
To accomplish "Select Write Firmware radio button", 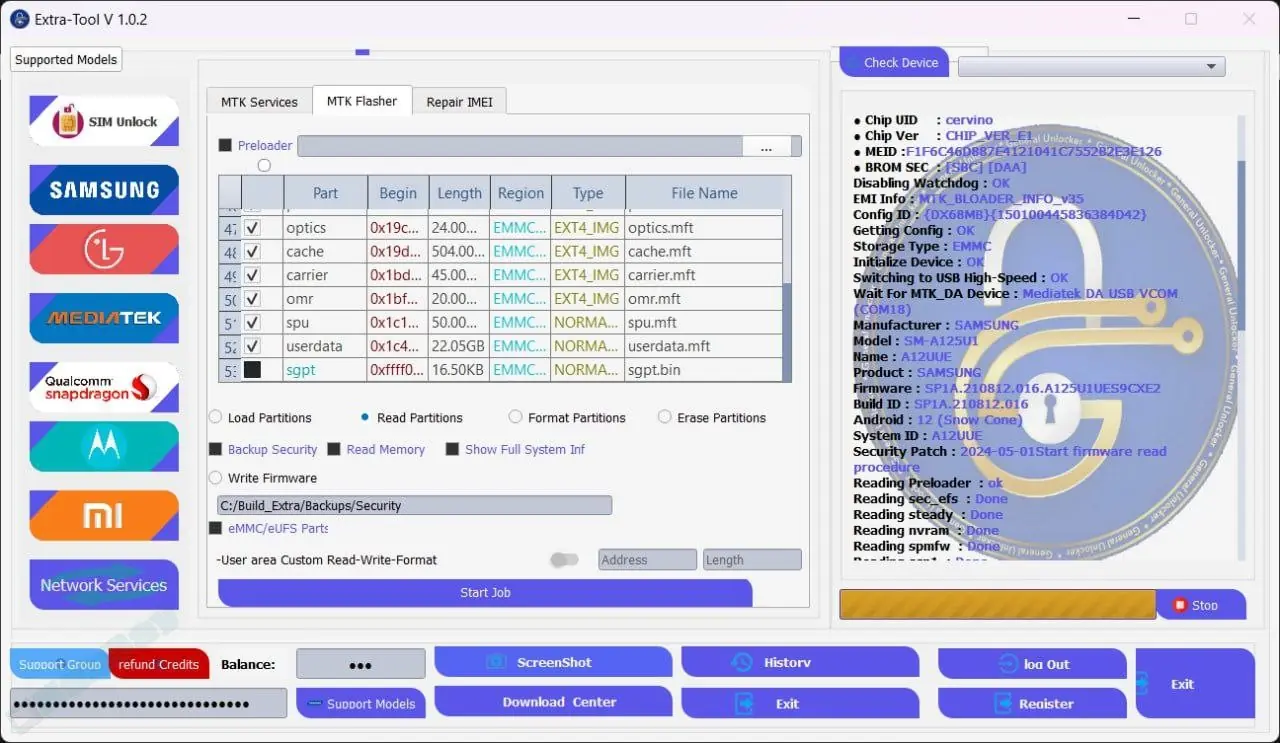I will coord(215,478).
